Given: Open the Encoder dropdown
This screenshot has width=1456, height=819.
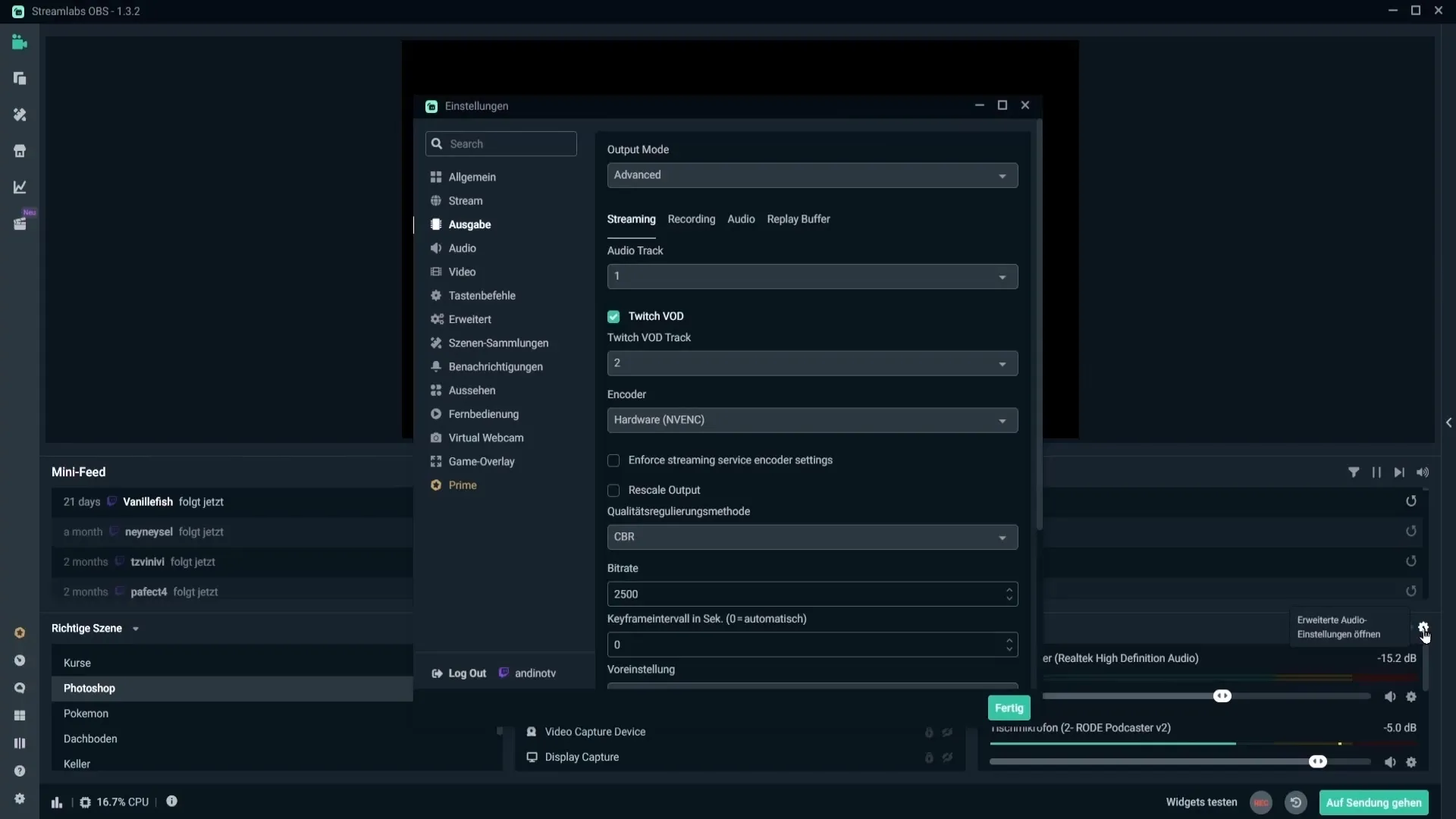Looking at the screenshot, I should 812,420.
